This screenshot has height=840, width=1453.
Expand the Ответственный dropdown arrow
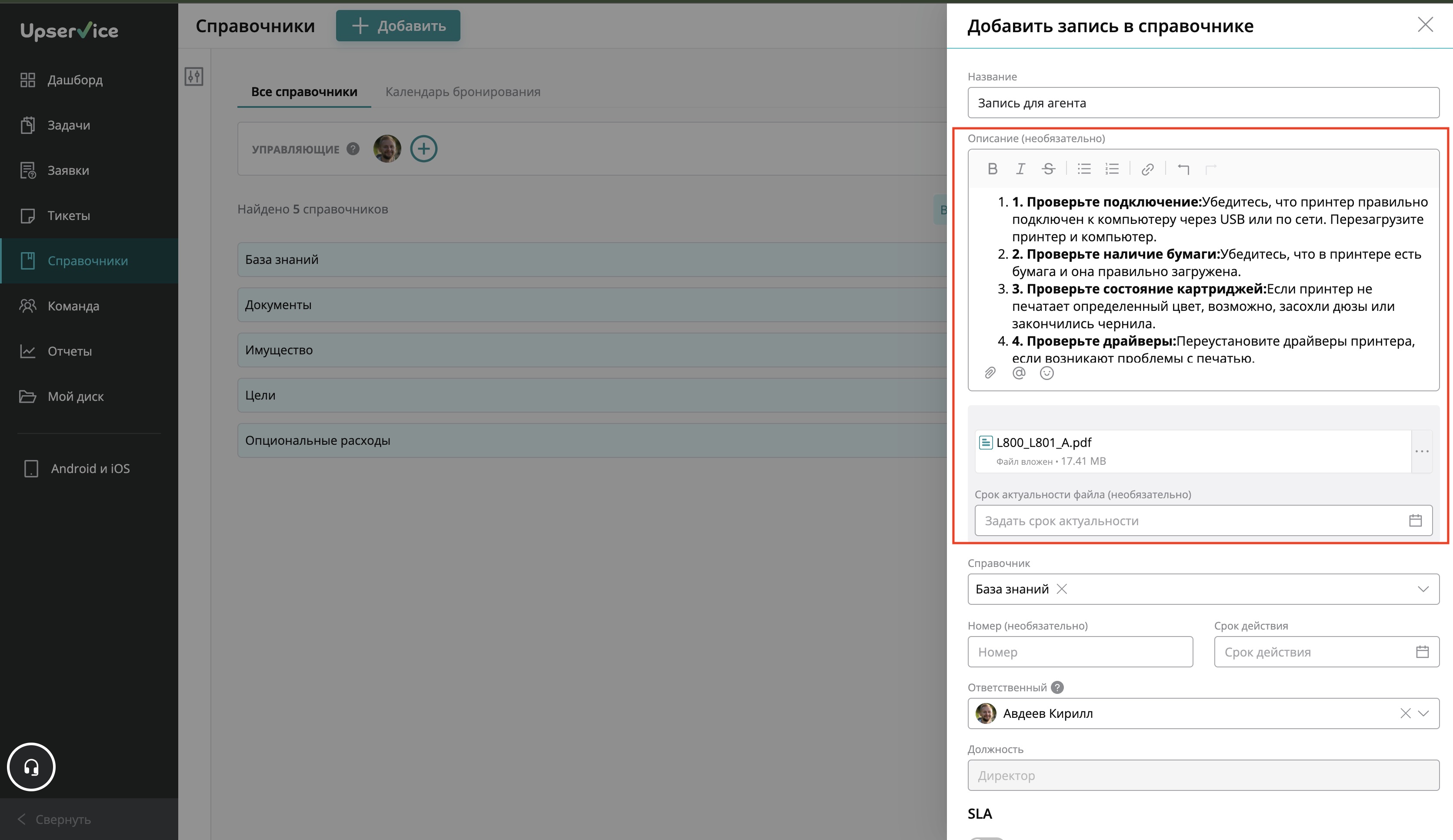click(1423, 714)
